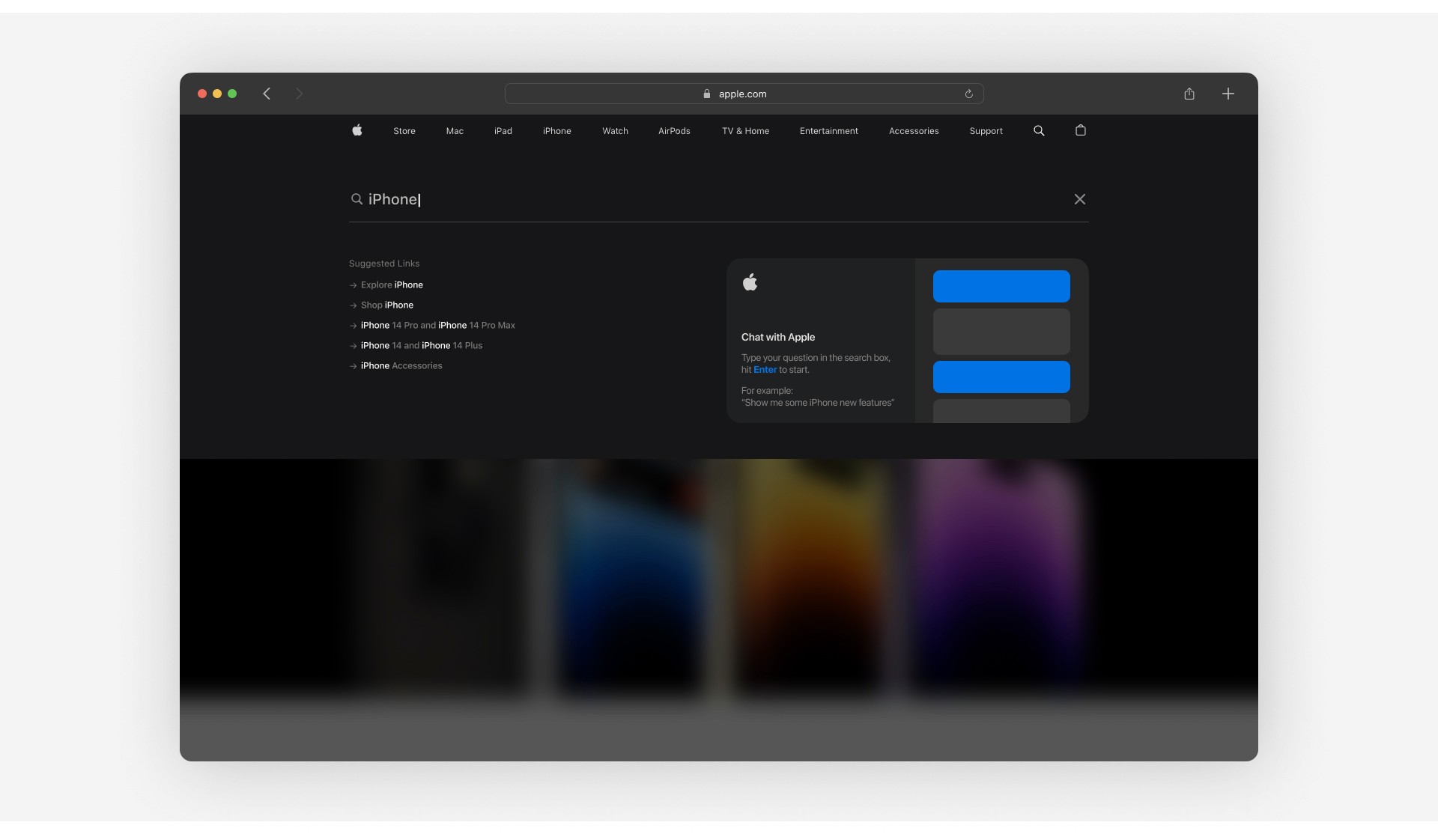The width and height of the screenshot is (1438, 840).
Task: Open the Accessories menu
Action: coord(914,131)
